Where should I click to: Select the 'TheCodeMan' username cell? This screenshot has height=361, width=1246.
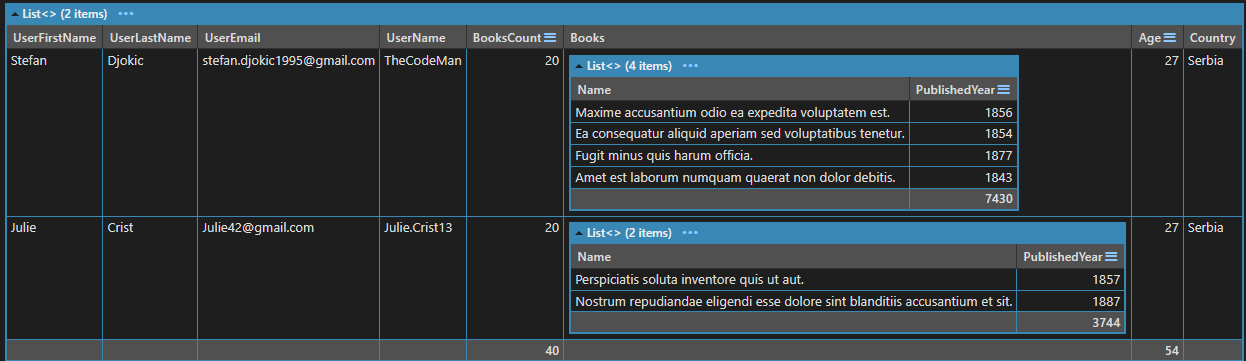point(422,61)
